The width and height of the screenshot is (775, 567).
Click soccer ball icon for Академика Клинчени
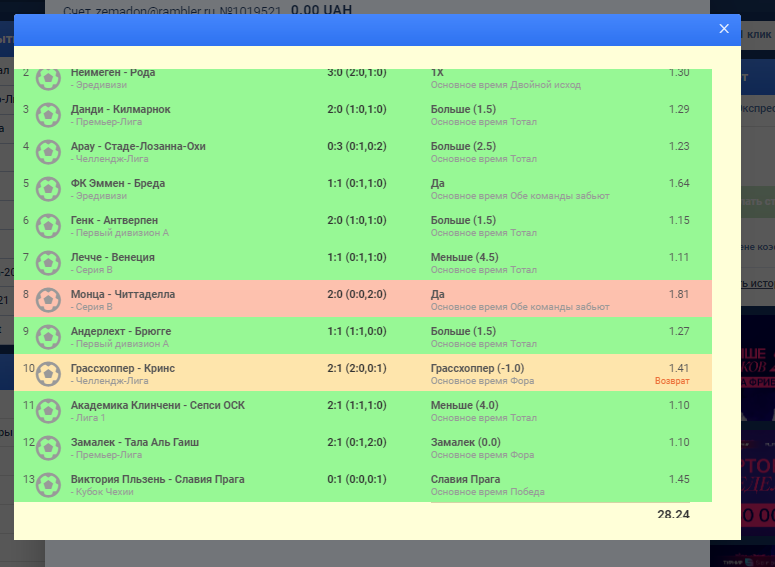(x=48, y=411)
